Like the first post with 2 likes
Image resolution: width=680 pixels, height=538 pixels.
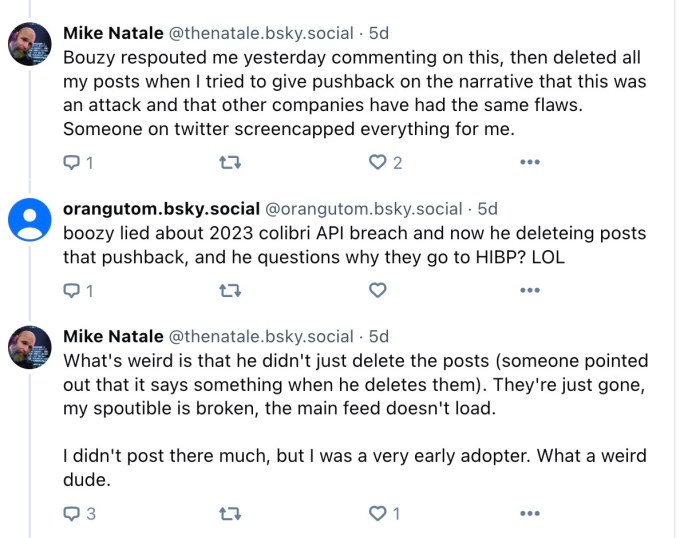click(378, 162)
